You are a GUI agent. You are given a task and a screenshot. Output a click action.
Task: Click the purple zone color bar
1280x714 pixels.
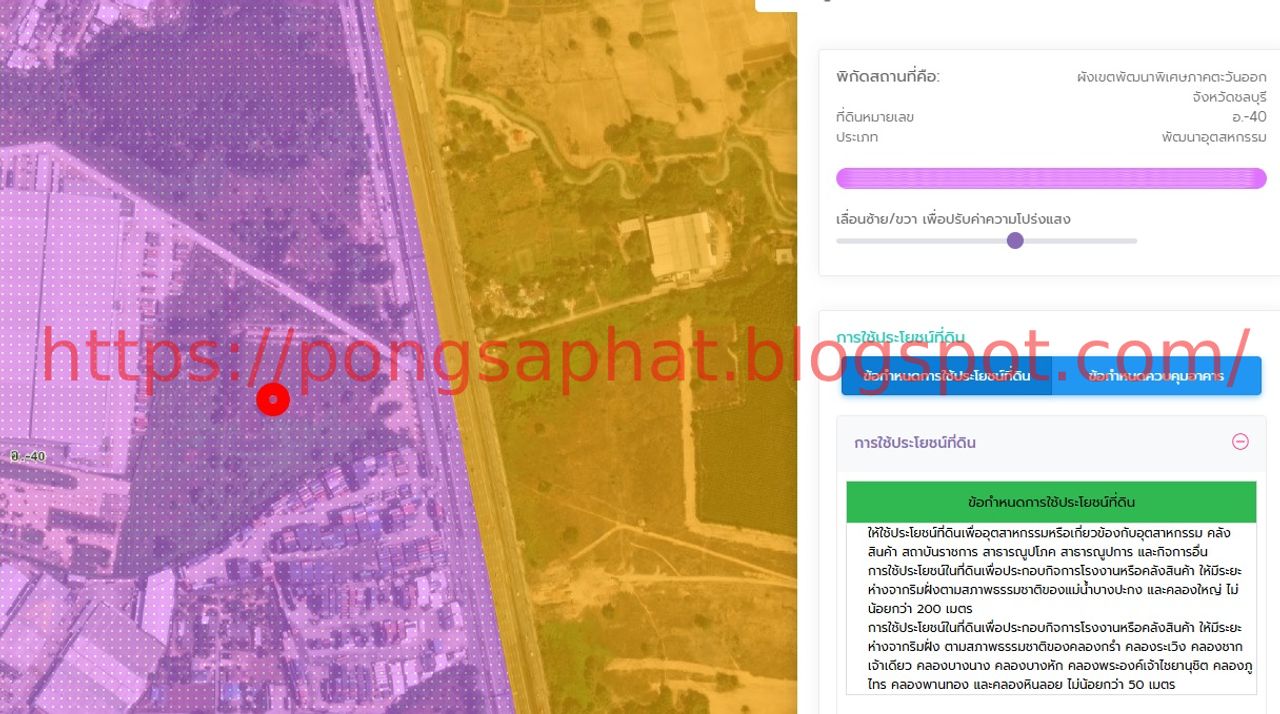click(1051, 178)
